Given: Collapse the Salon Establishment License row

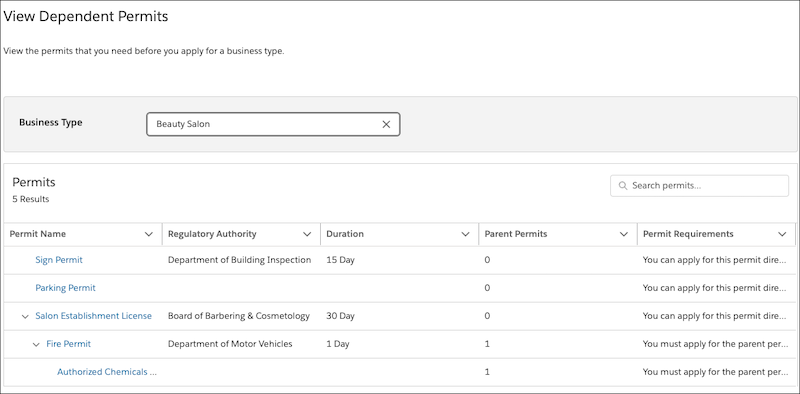Looking at the screenshot, I should tap(25, 316).
